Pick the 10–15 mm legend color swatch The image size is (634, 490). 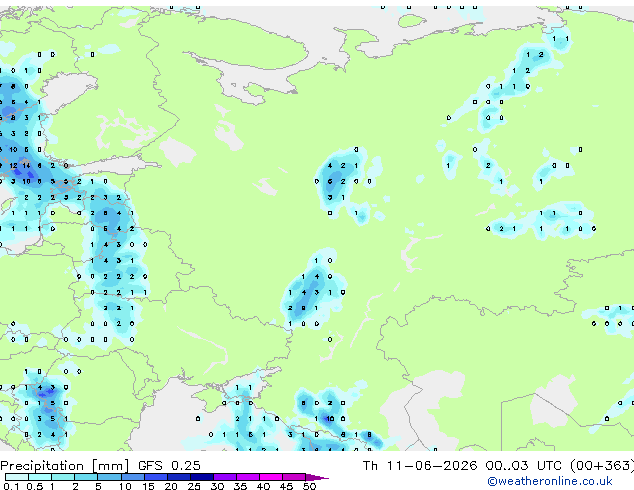pos(133,477)
